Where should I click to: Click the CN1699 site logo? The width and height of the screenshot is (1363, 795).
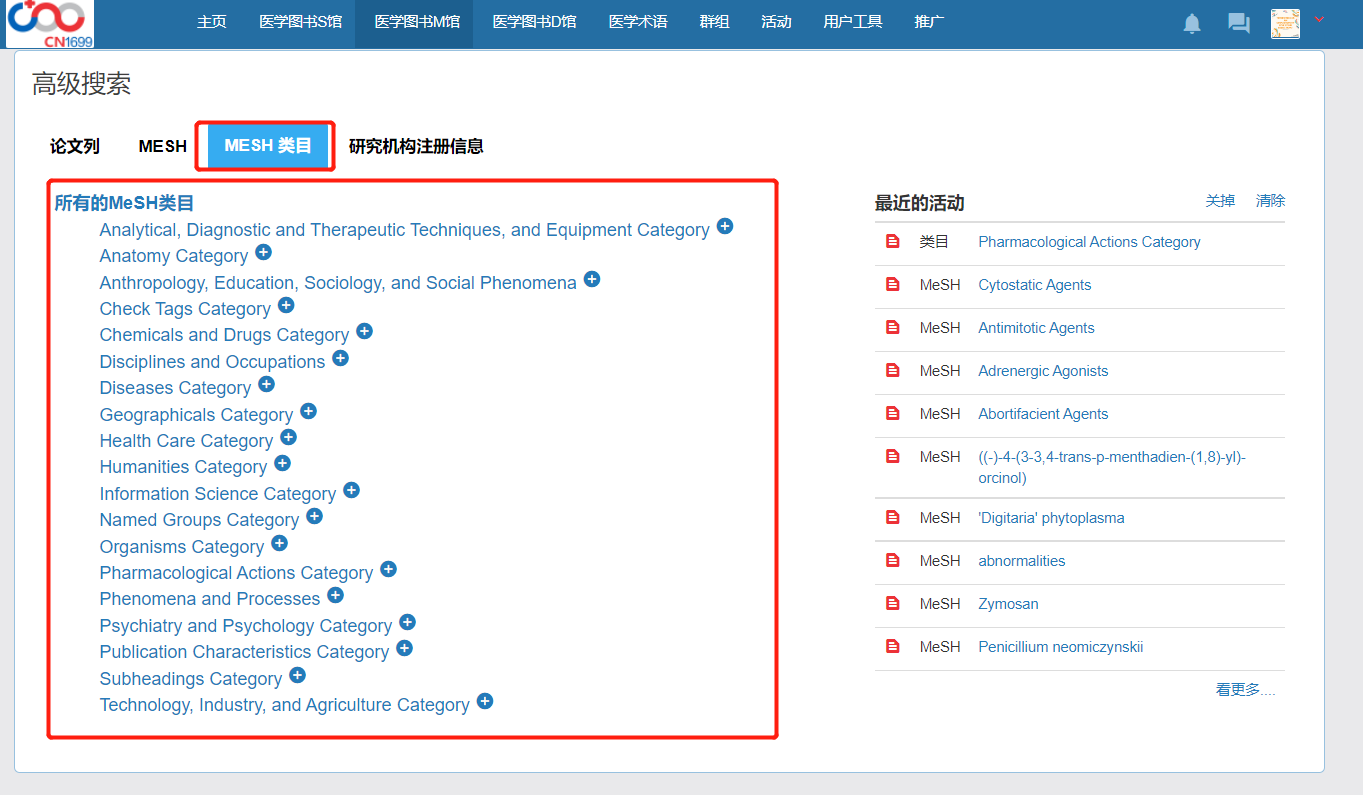point(50,24)
